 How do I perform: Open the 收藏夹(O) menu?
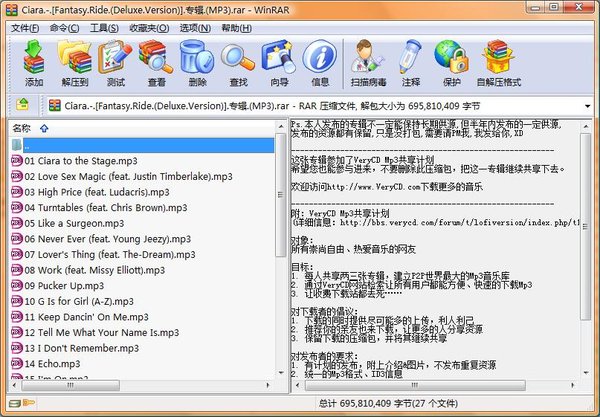[149, 28]
